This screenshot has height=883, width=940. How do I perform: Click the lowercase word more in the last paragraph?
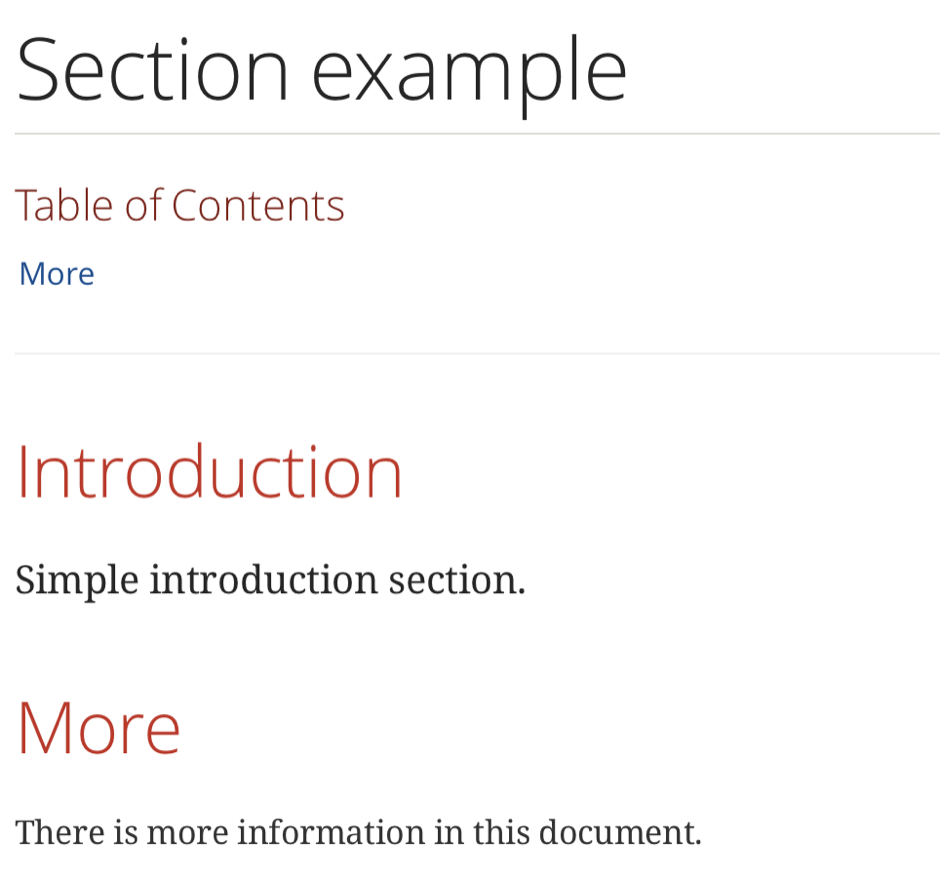click(189, 832)
